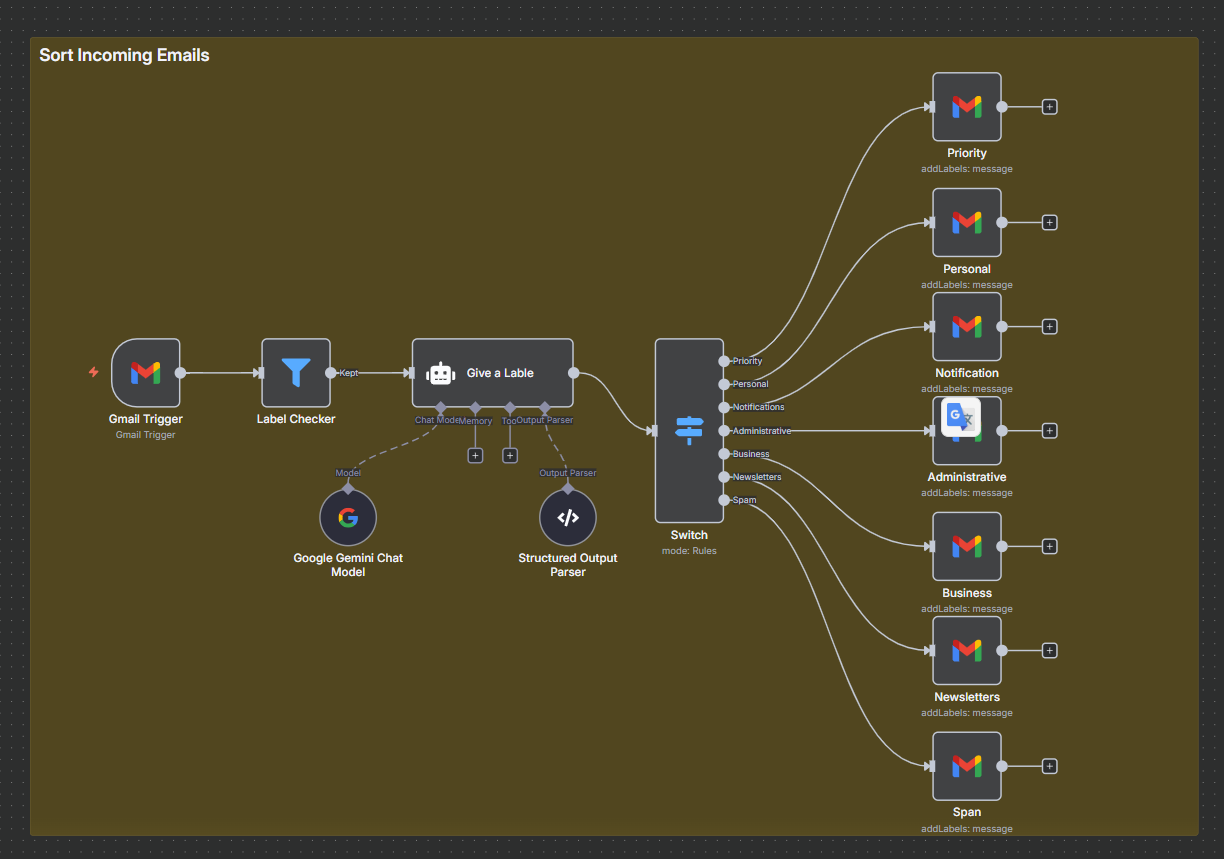
Task: Add a Tool sub-node via plus button
Action: pos(510,455)
